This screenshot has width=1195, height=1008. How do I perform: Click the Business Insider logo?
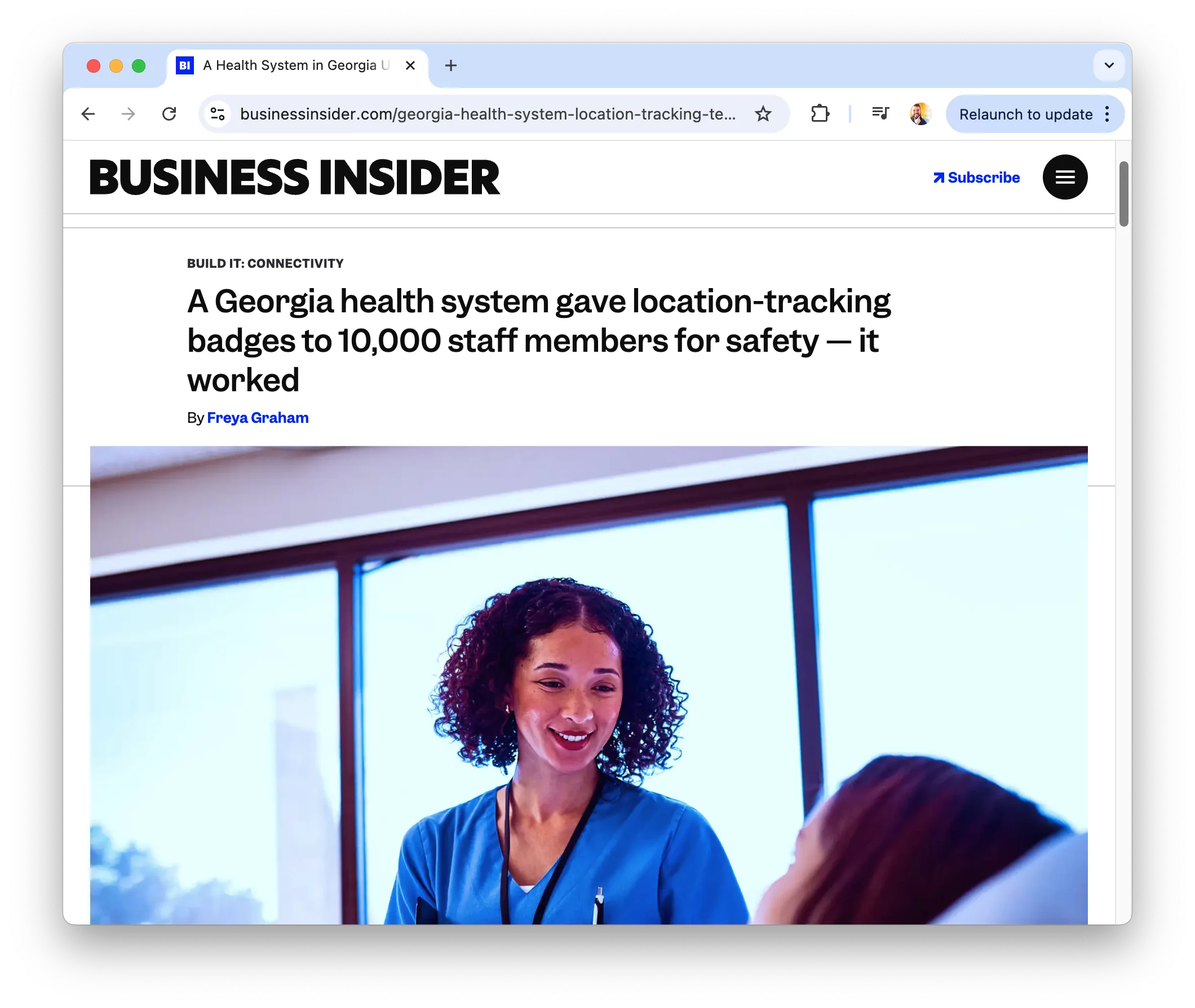(295, 177)
